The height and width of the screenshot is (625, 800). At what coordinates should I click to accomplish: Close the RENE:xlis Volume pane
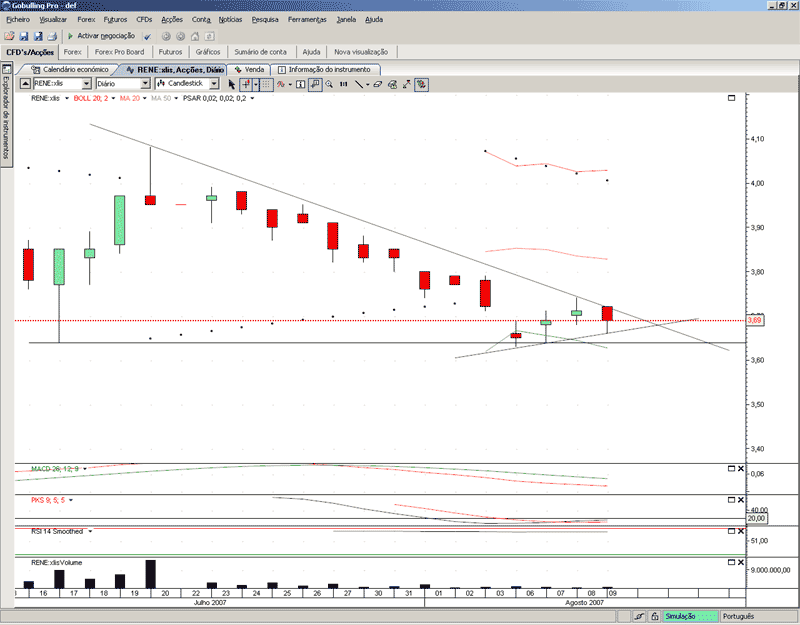pos(741,562)
